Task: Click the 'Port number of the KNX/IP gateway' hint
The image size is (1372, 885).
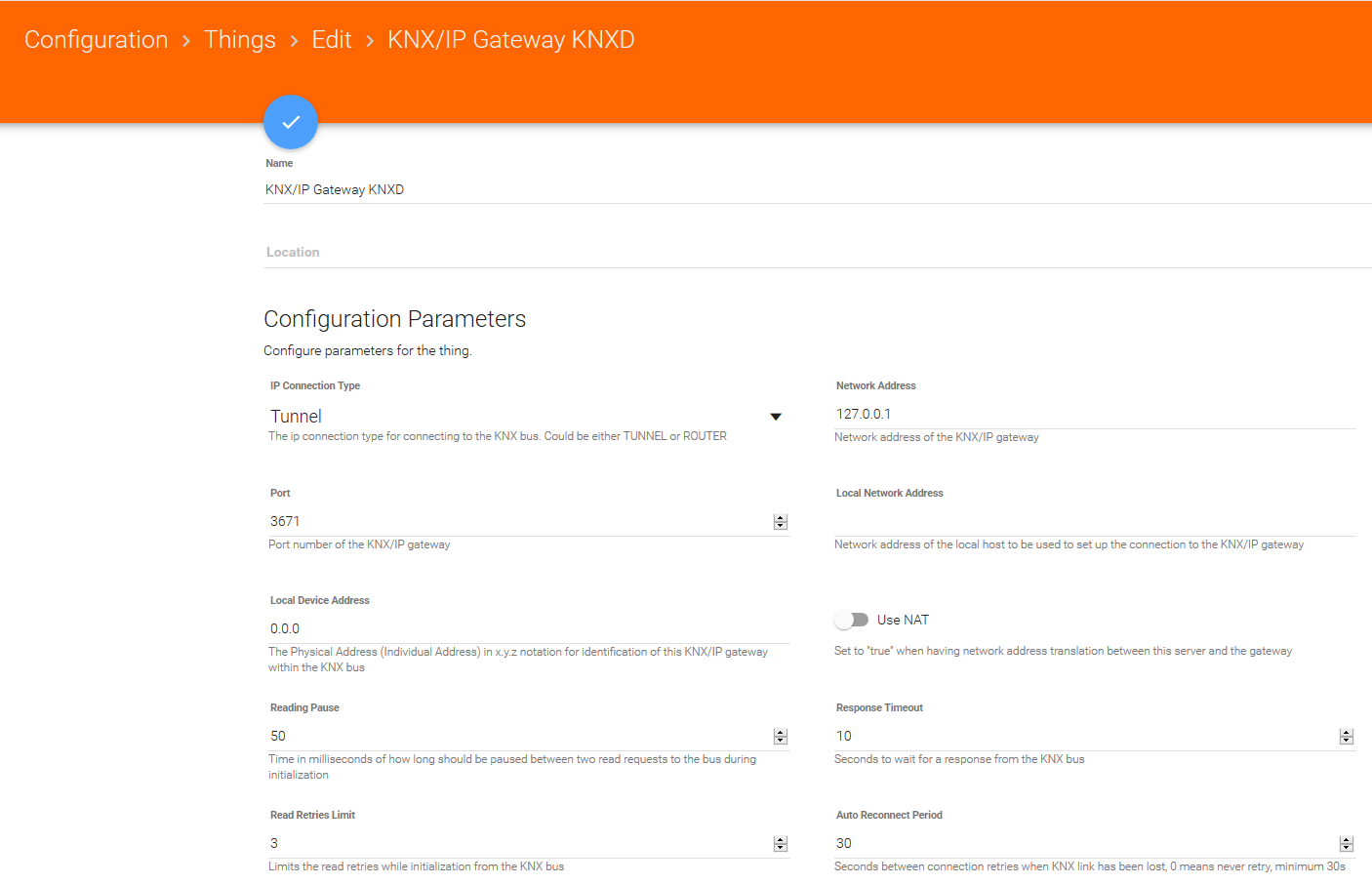Action: [359, 544]
